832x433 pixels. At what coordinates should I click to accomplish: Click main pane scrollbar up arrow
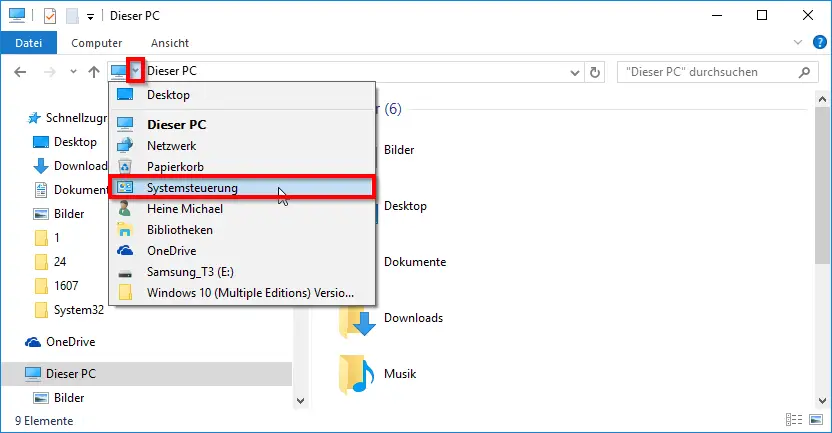point(822,99)
